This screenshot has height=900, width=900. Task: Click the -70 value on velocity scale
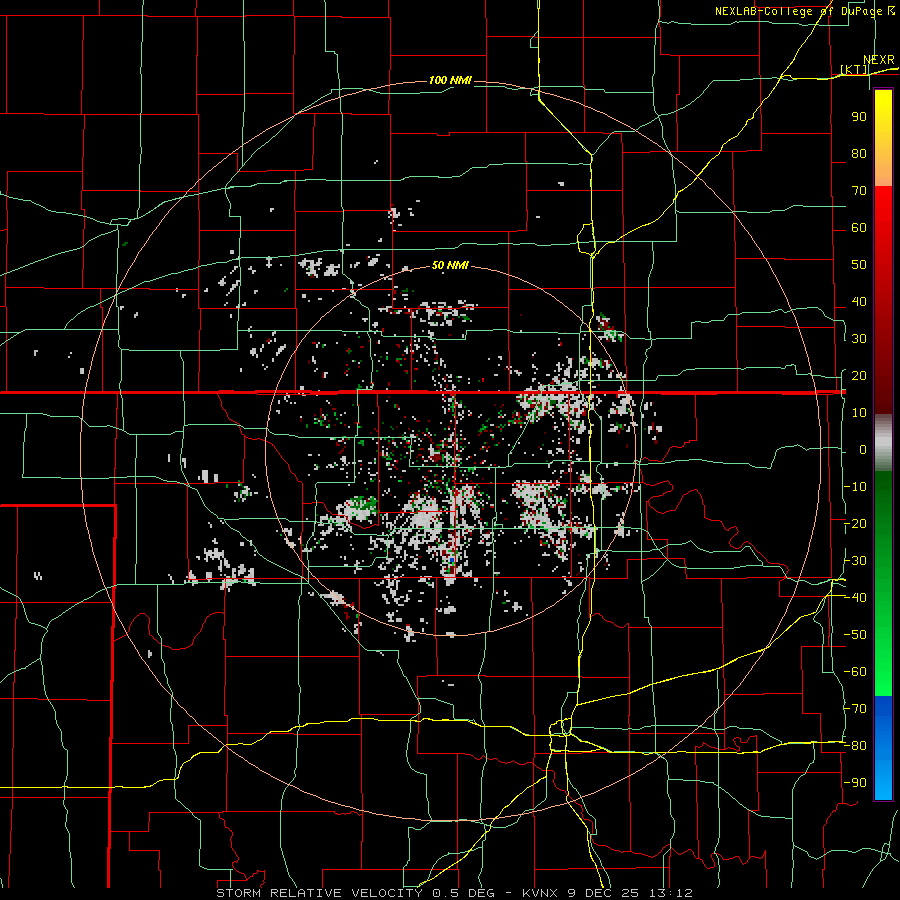[855, 708]
